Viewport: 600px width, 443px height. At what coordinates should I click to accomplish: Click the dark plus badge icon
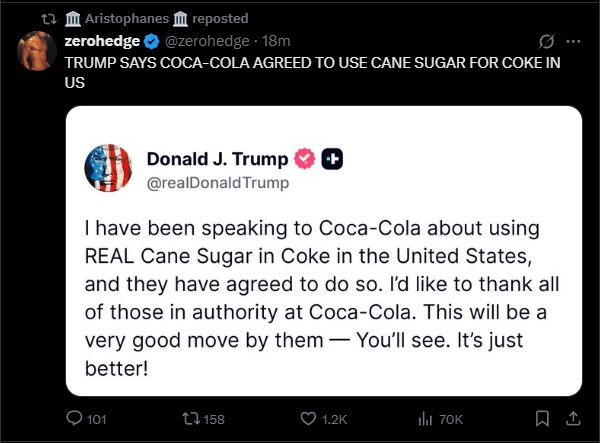pyautogui.click(x=332, y=159)
